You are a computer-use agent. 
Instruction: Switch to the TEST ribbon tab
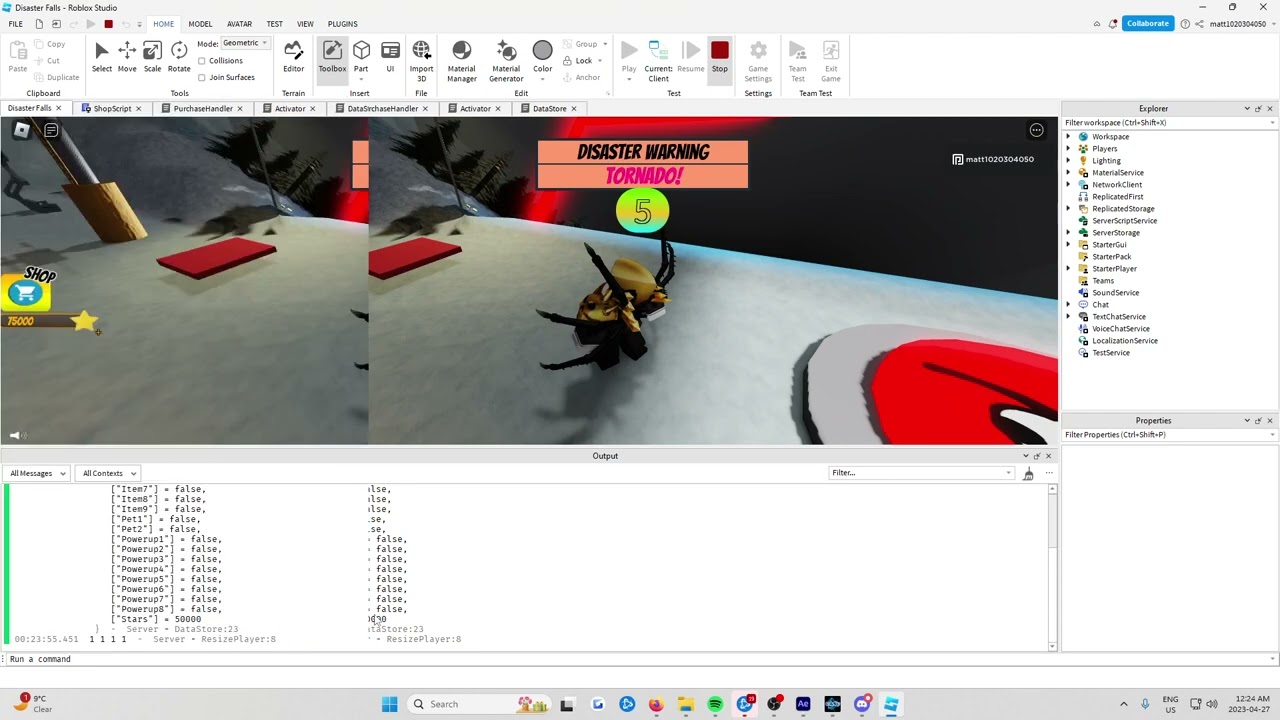[x=274, y=24]
